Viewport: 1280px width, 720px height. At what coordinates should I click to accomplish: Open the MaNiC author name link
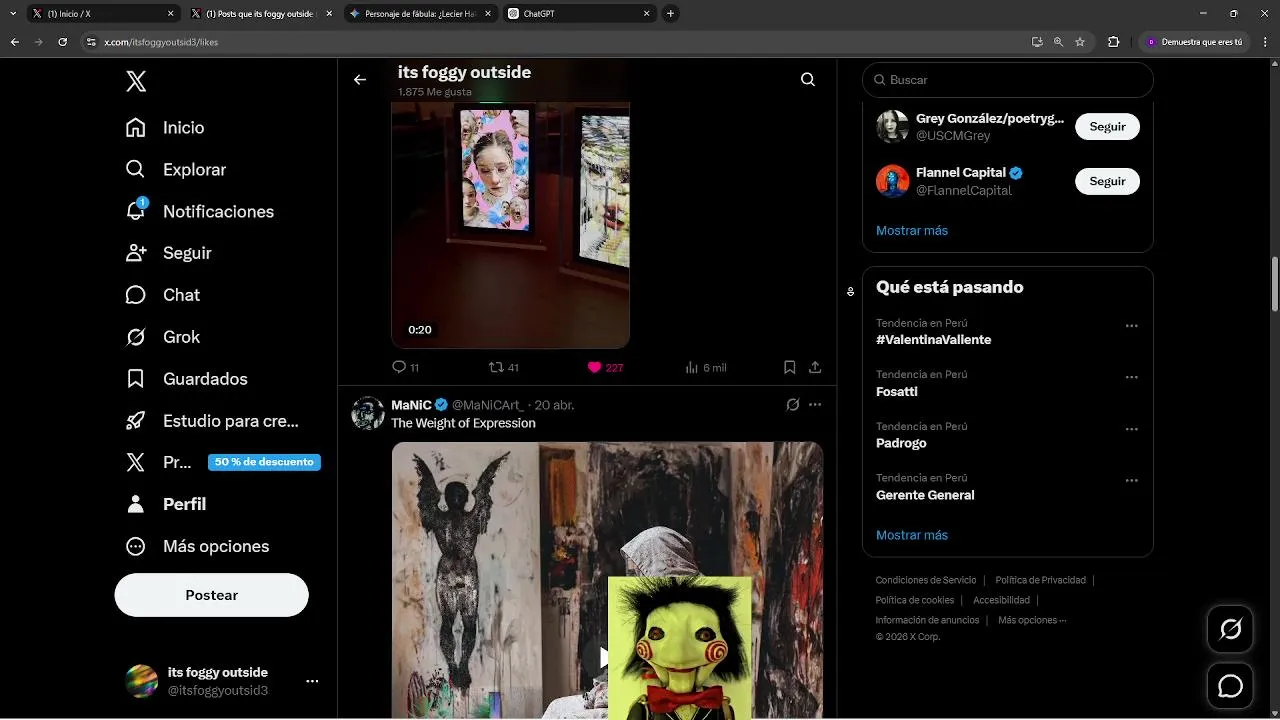pos(411,405)
